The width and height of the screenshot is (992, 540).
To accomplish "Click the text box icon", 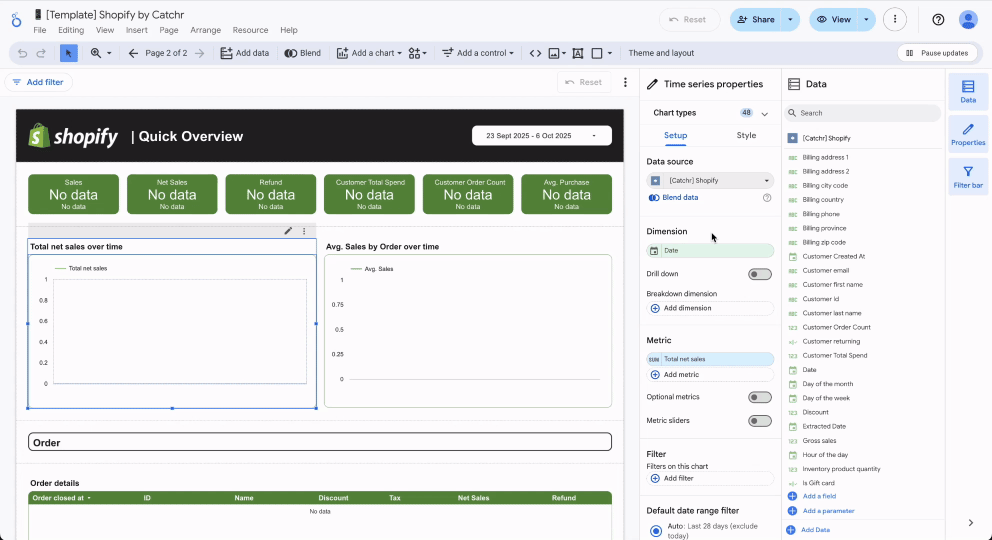I will [578, 53].
